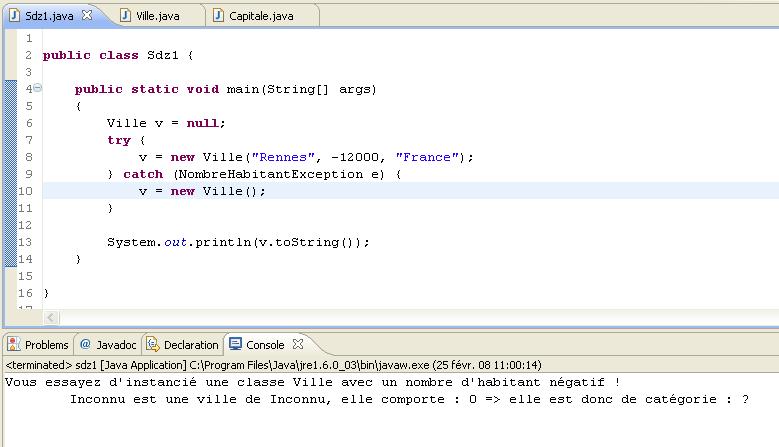The height and width of the screenshot is (447, 779).
Task: Click the 'main(String[] args)' method signature
Action: (x=302, y=89)
